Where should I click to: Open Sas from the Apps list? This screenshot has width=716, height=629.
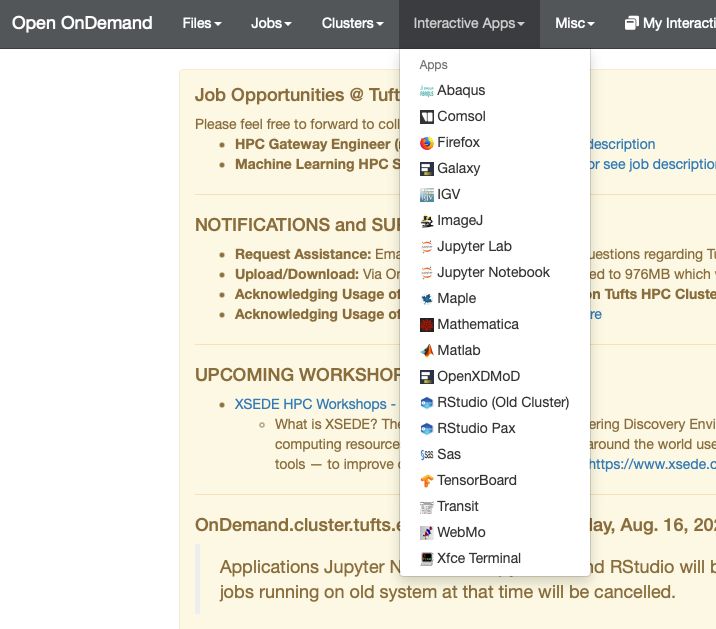pyautogui.click(x=495, y=455)
